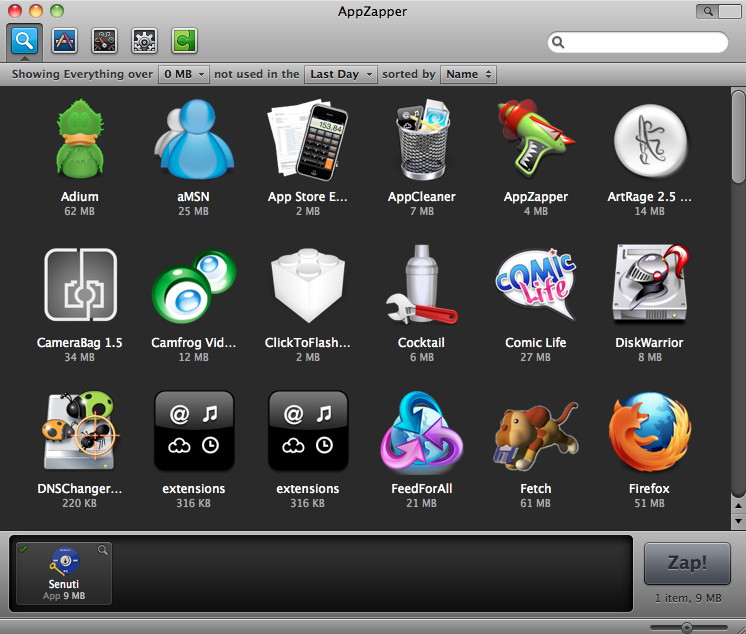This screenshot has height=634, width=746.
Task: Click the search field magnifier icon
Action: [558, 42]
